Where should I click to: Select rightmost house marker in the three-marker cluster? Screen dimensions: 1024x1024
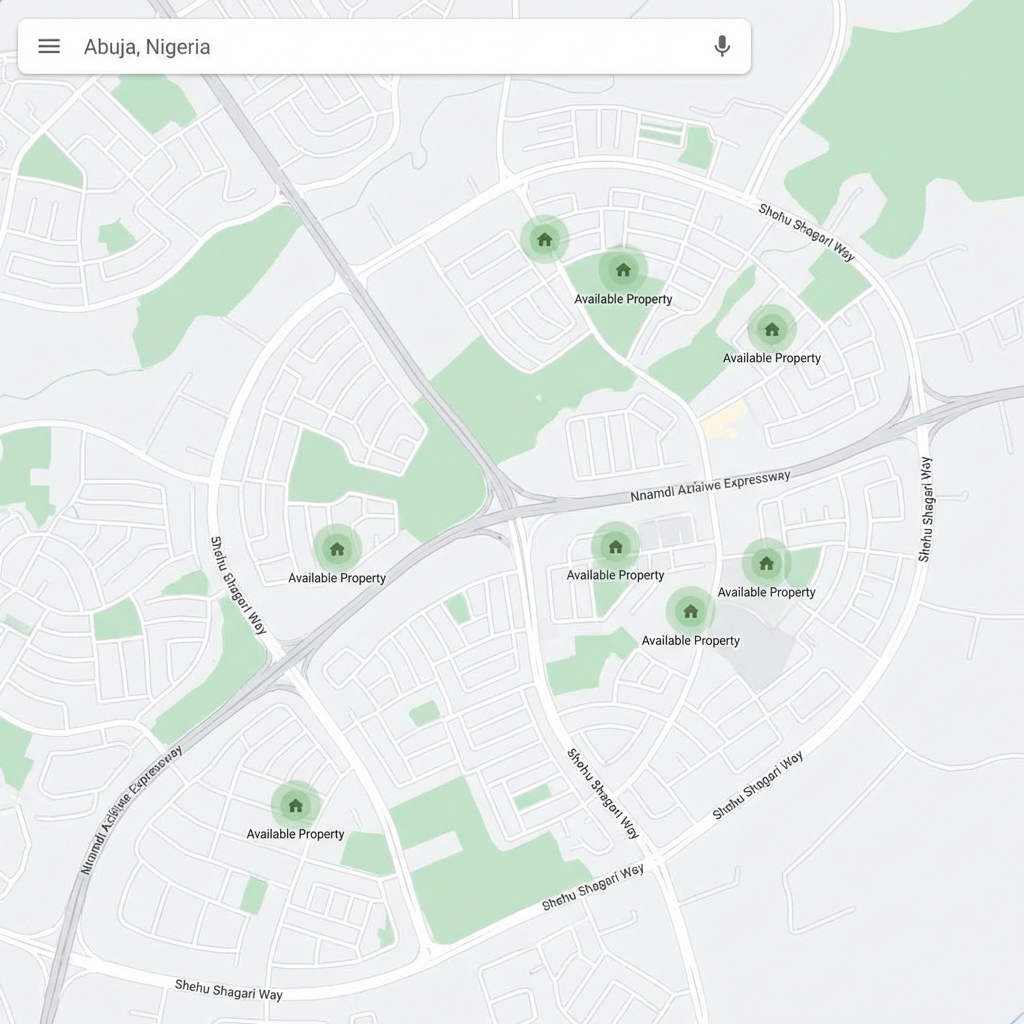tap(766, 563)
